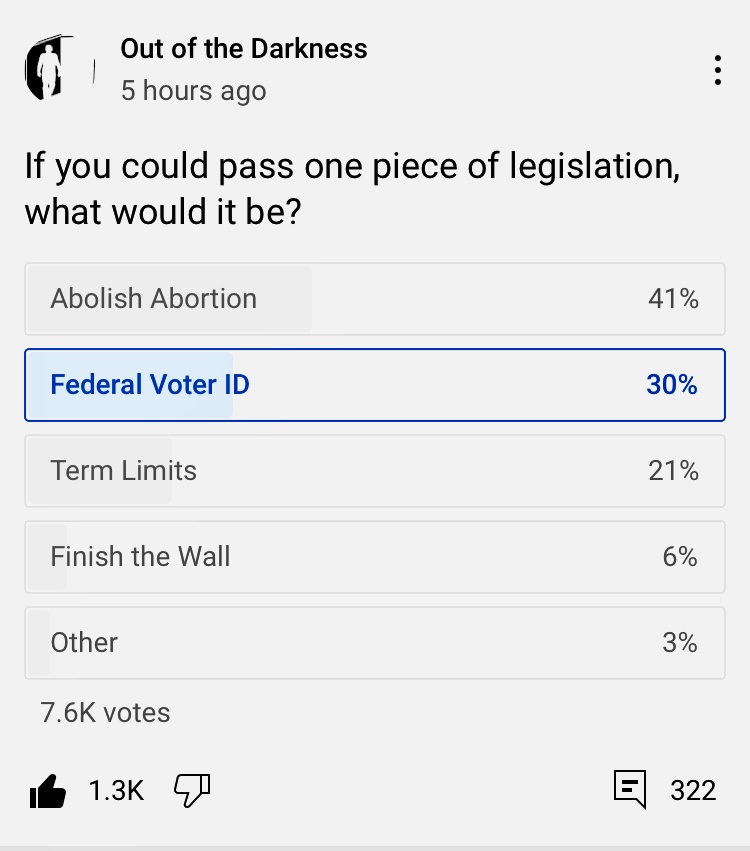Select the Other poll option
This screenshot has height=851, width=750.
[x=374, y=643]
